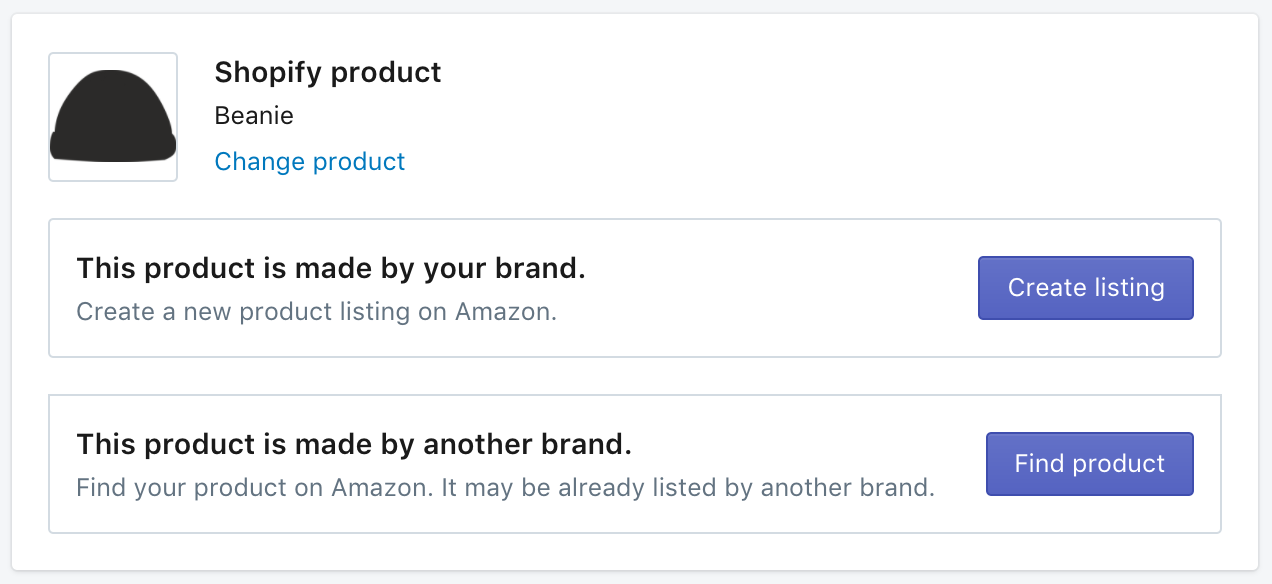The image size is (1272, 584).
Task: Click "Create a new product listing on Amazon." text
Action: click(316, 311)
